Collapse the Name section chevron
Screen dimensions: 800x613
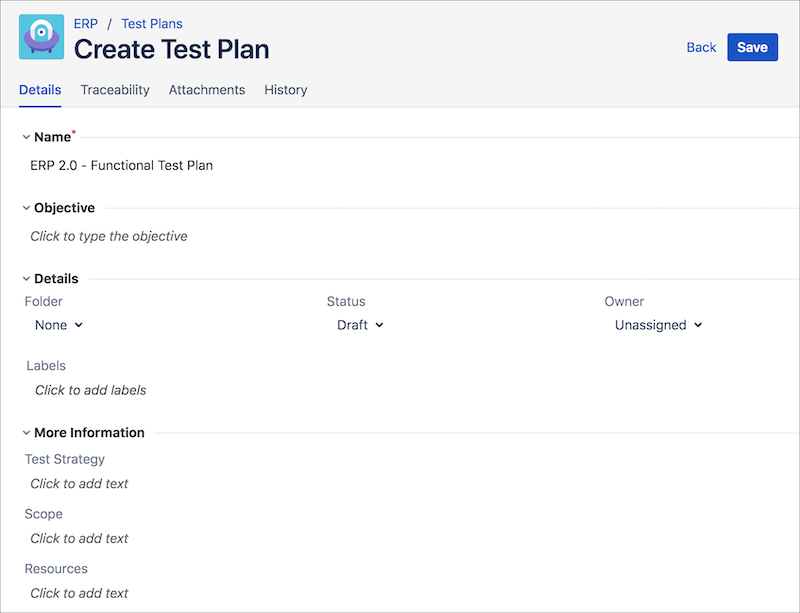[x=26, y=137]
